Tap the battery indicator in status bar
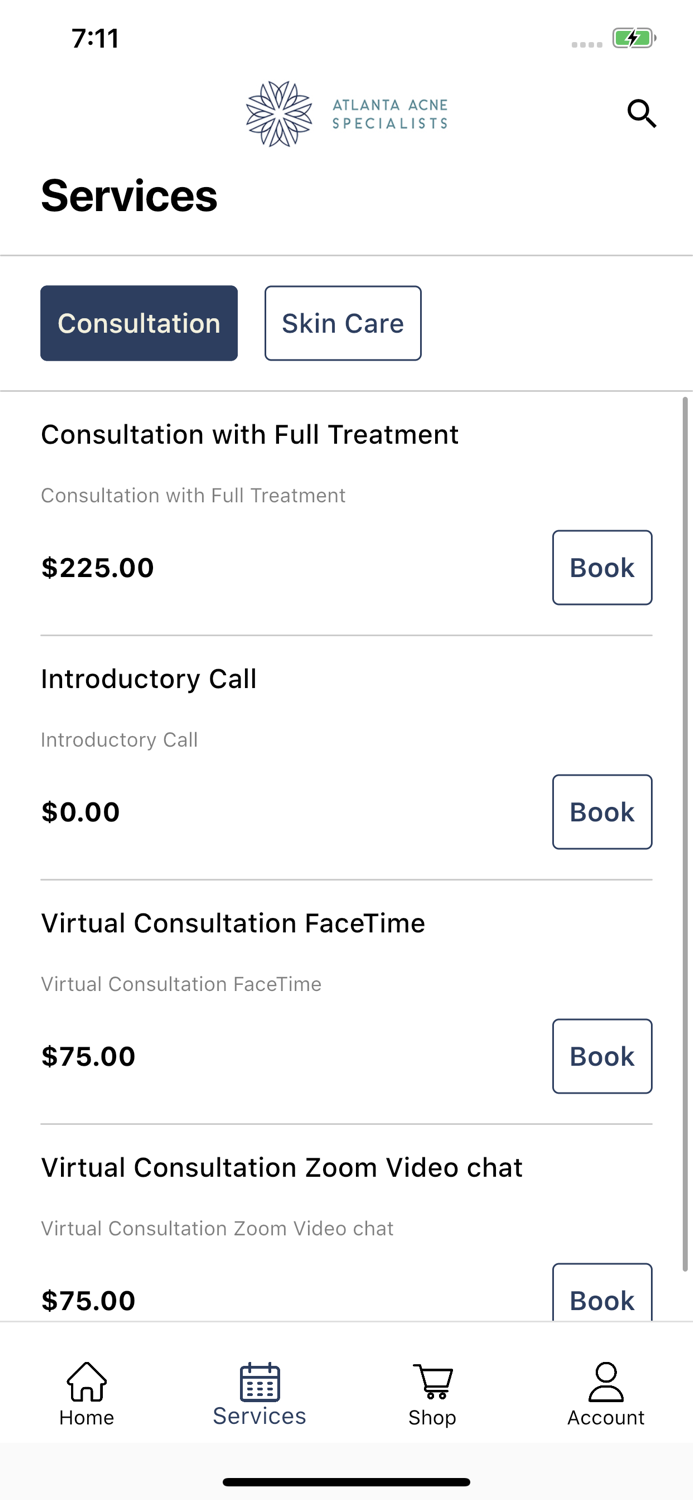The height and width of the screenshot is (1500, 693). coord(632,38)
